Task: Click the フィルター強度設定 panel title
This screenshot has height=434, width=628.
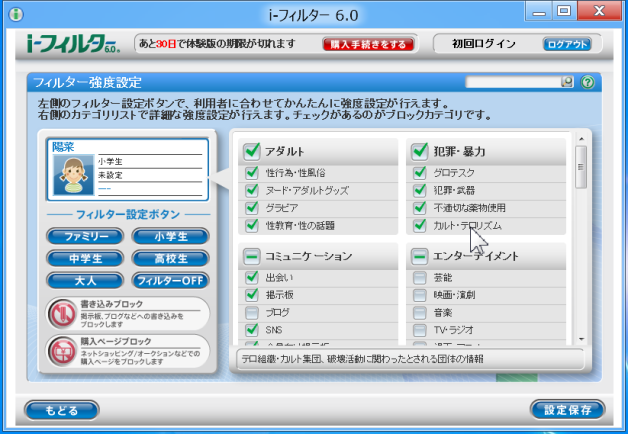Action: 87,82
